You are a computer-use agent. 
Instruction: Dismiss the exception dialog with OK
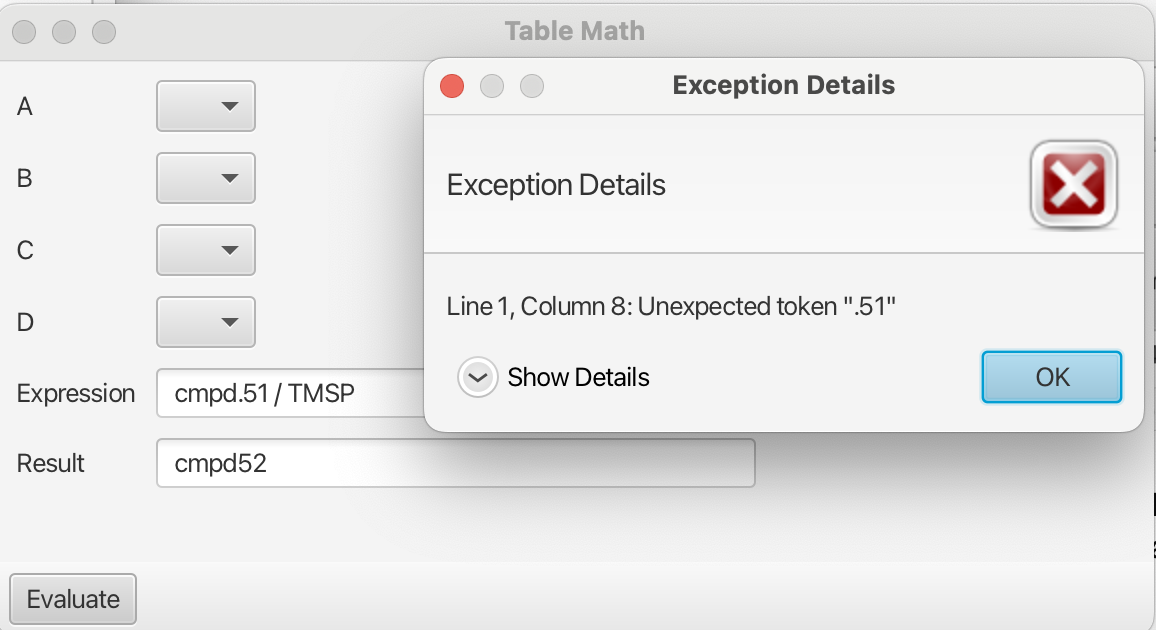pyautogui.click(x=1052, y=377)
